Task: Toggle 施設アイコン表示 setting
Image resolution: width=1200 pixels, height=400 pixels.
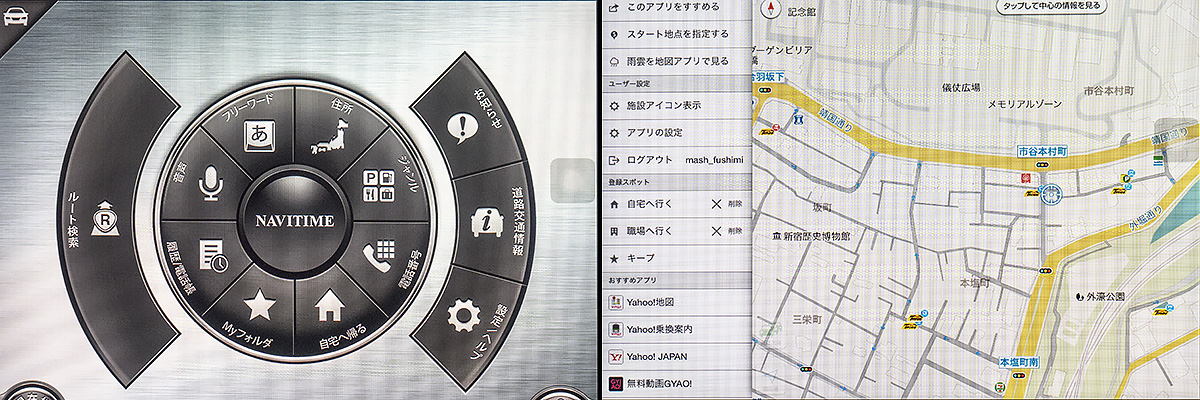Action: coord(677,104)
